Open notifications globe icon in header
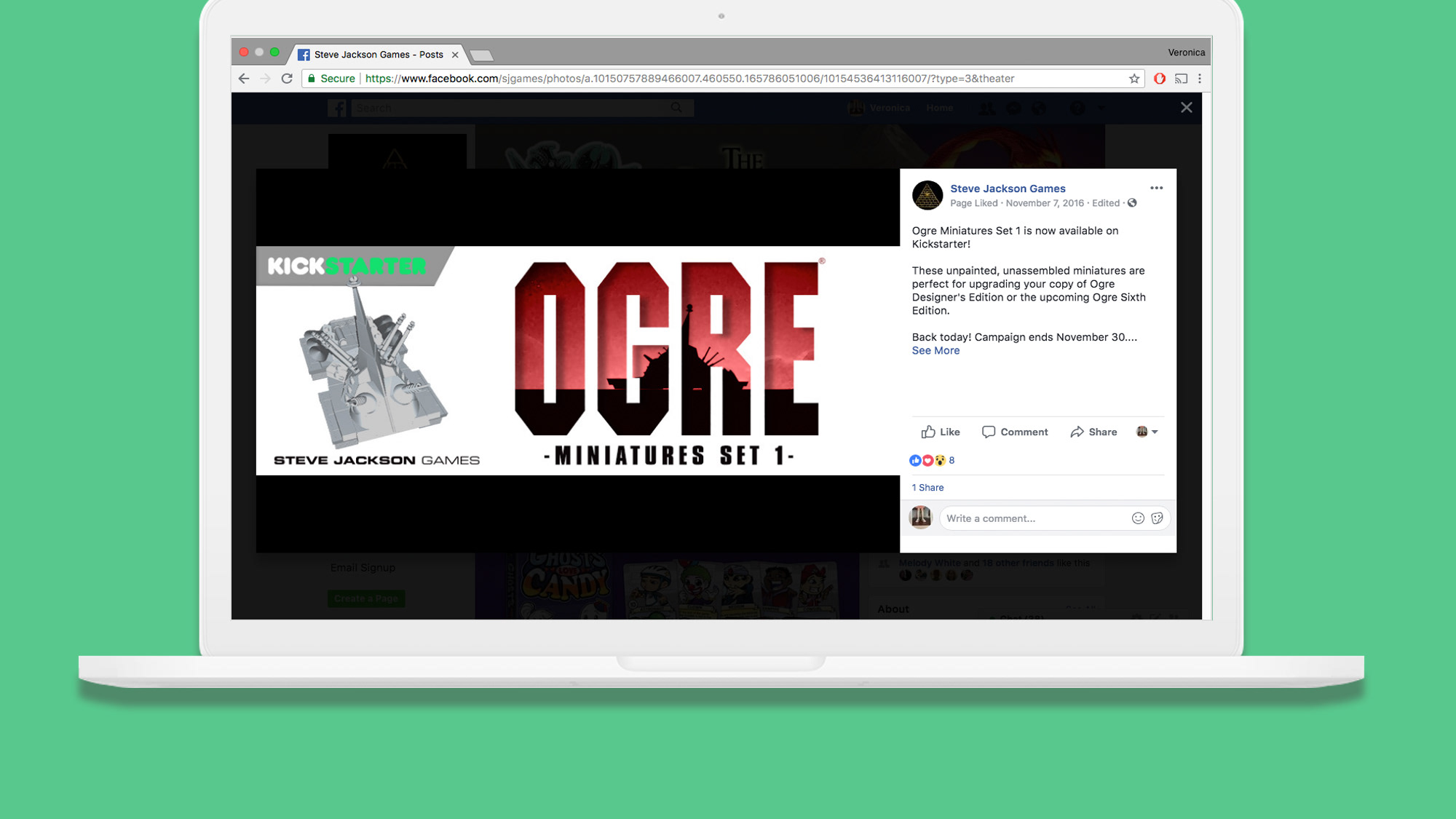The height and width of the screenshot is (819, 1456). [x=1039, y=108]
